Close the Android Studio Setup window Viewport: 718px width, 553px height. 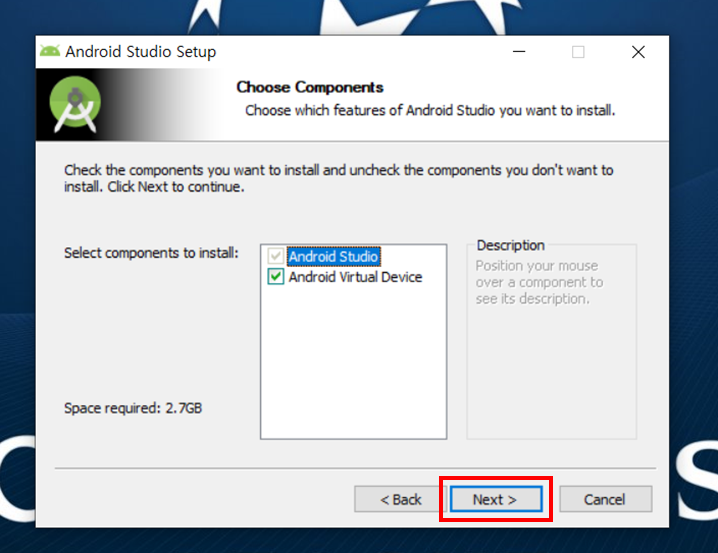click(638, 52)
